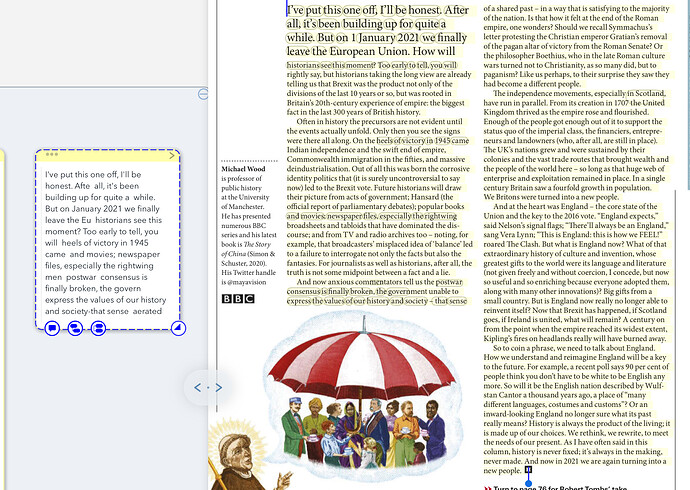This screenshot has width=690, height=490.
Task: Add a comment to the excerpt note
Action: click(52, 328)
